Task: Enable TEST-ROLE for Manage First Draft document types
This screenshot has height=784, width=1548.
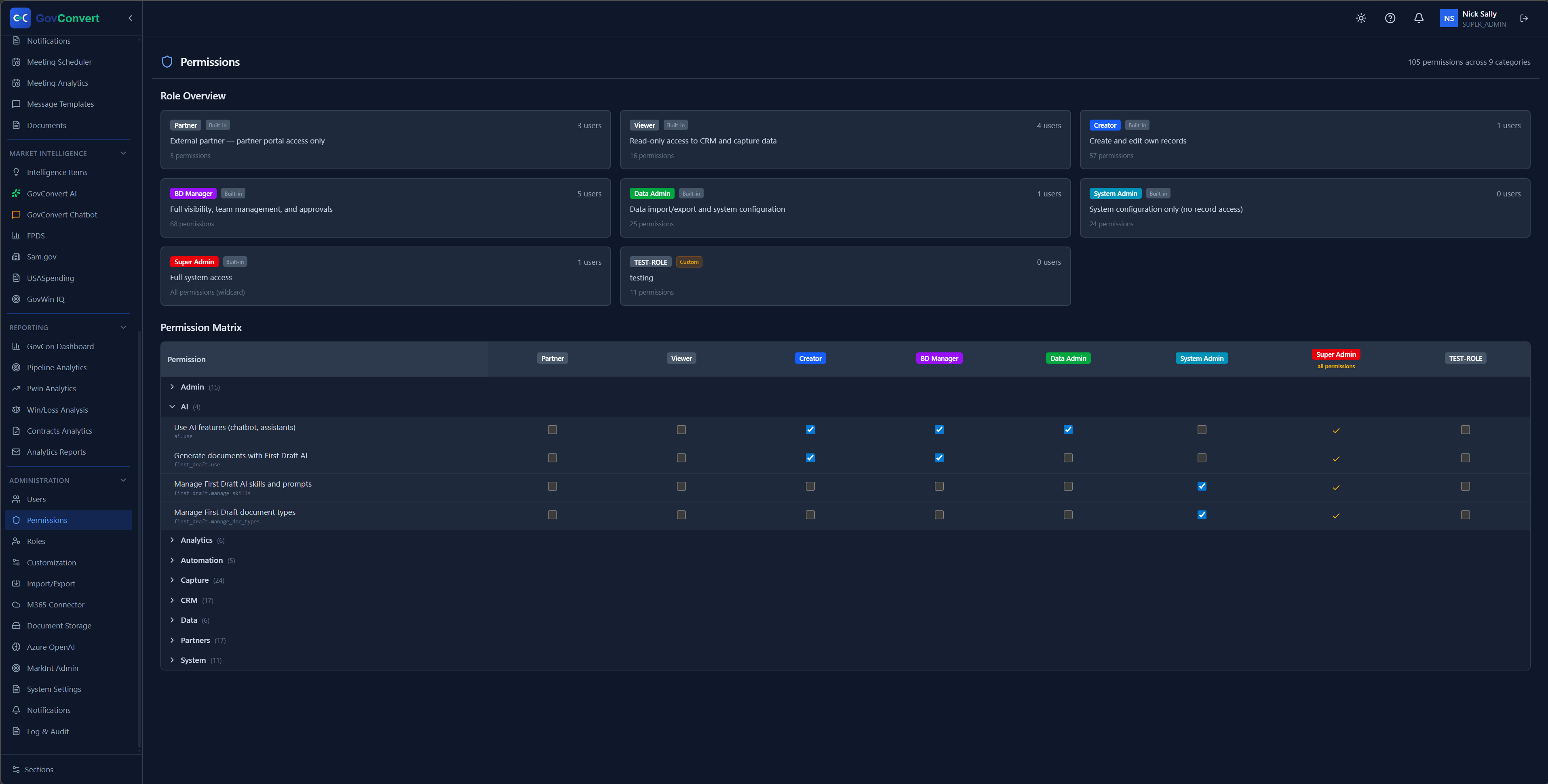Action: [1465, 515]
